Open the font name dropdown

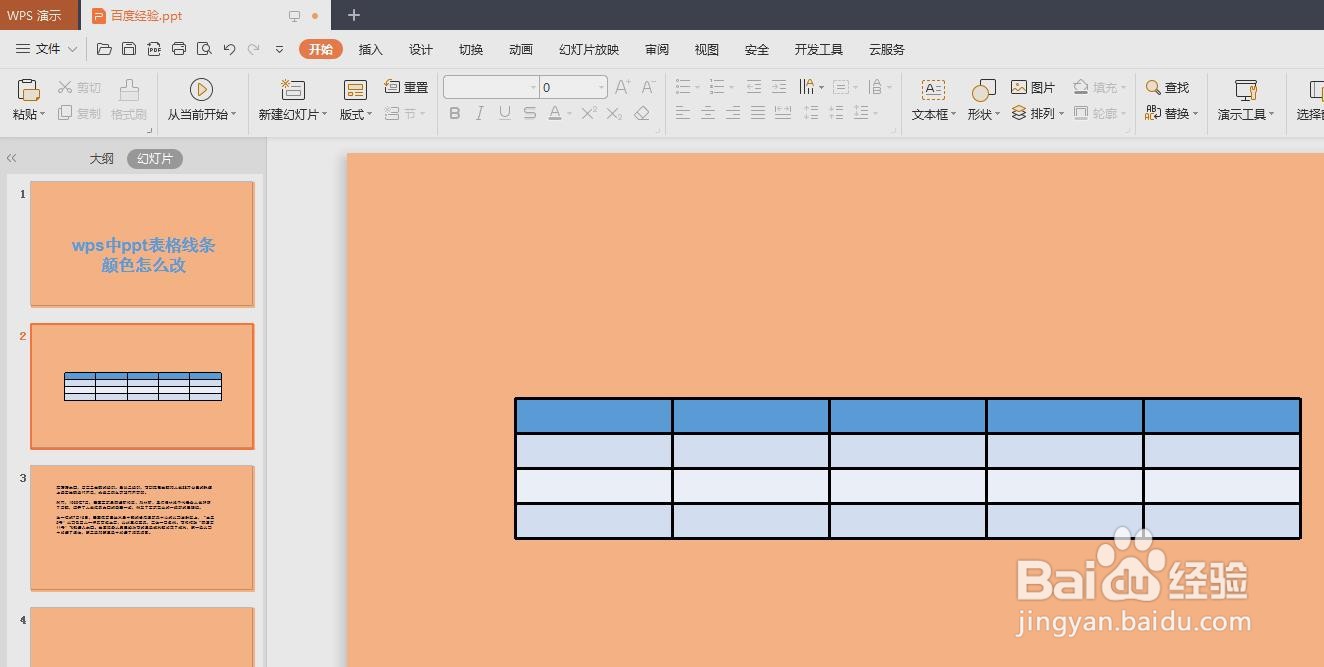(532, 88)
